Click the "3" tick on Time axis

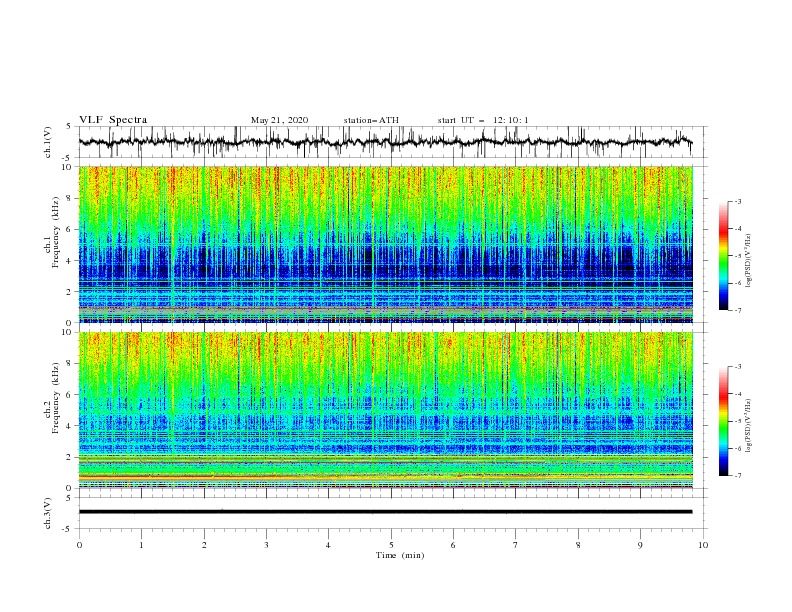click(x=266, y=545)
